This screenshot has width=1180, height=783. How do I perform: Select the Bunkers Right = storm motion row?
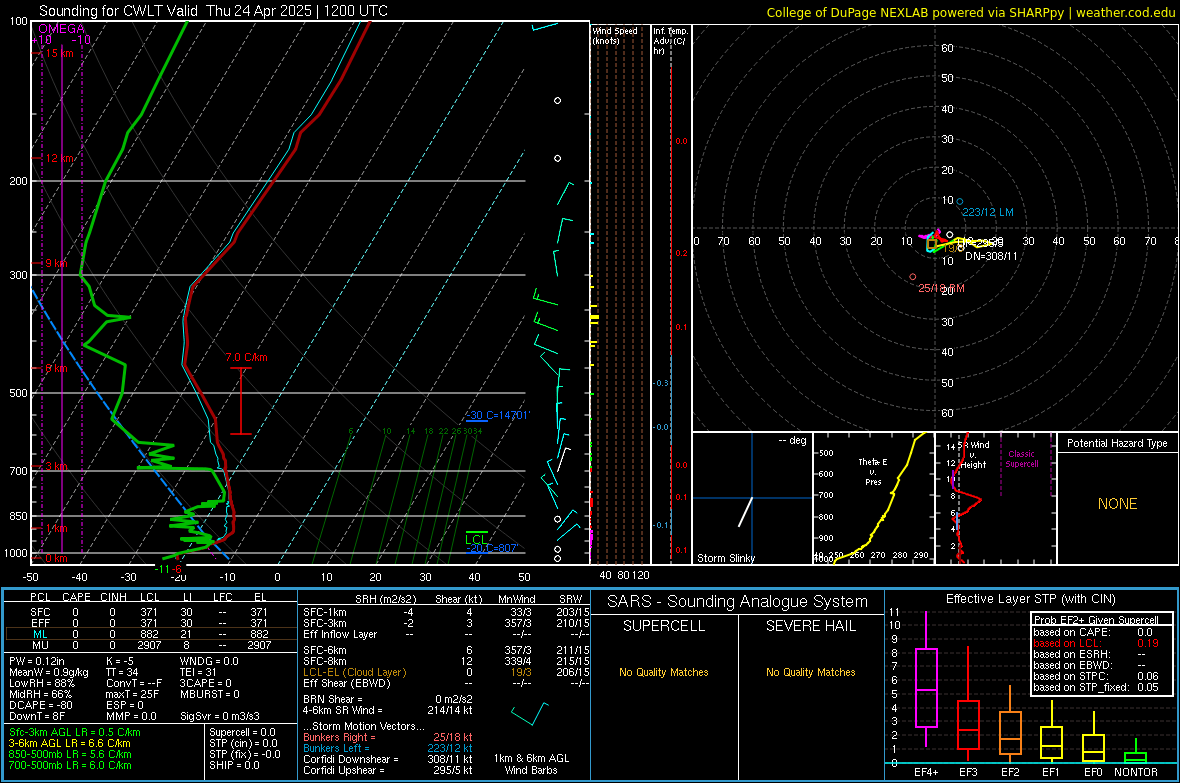click(388, 737)
